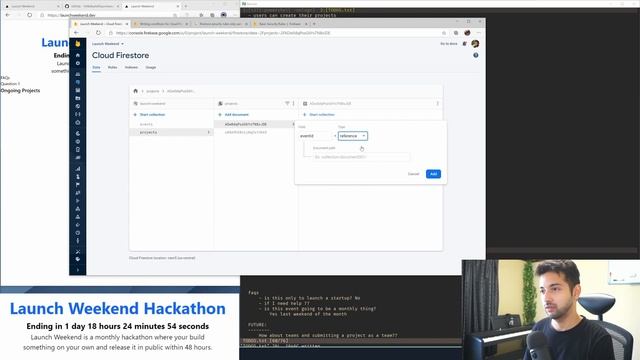Switch to the Data tab
The image size is (640, 360).
96,67
